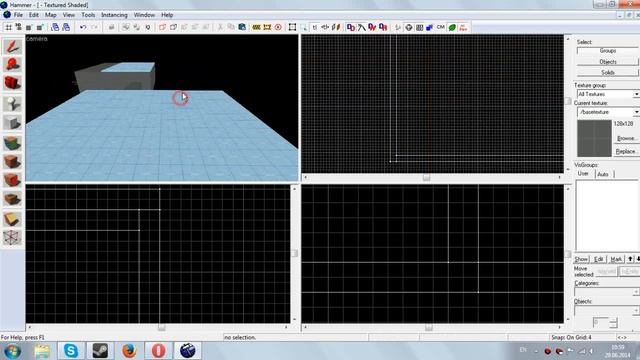This screenshot has width=640, height=360.
Task: Toggle texture lock (tl) icon
Action: pos(315,27)
